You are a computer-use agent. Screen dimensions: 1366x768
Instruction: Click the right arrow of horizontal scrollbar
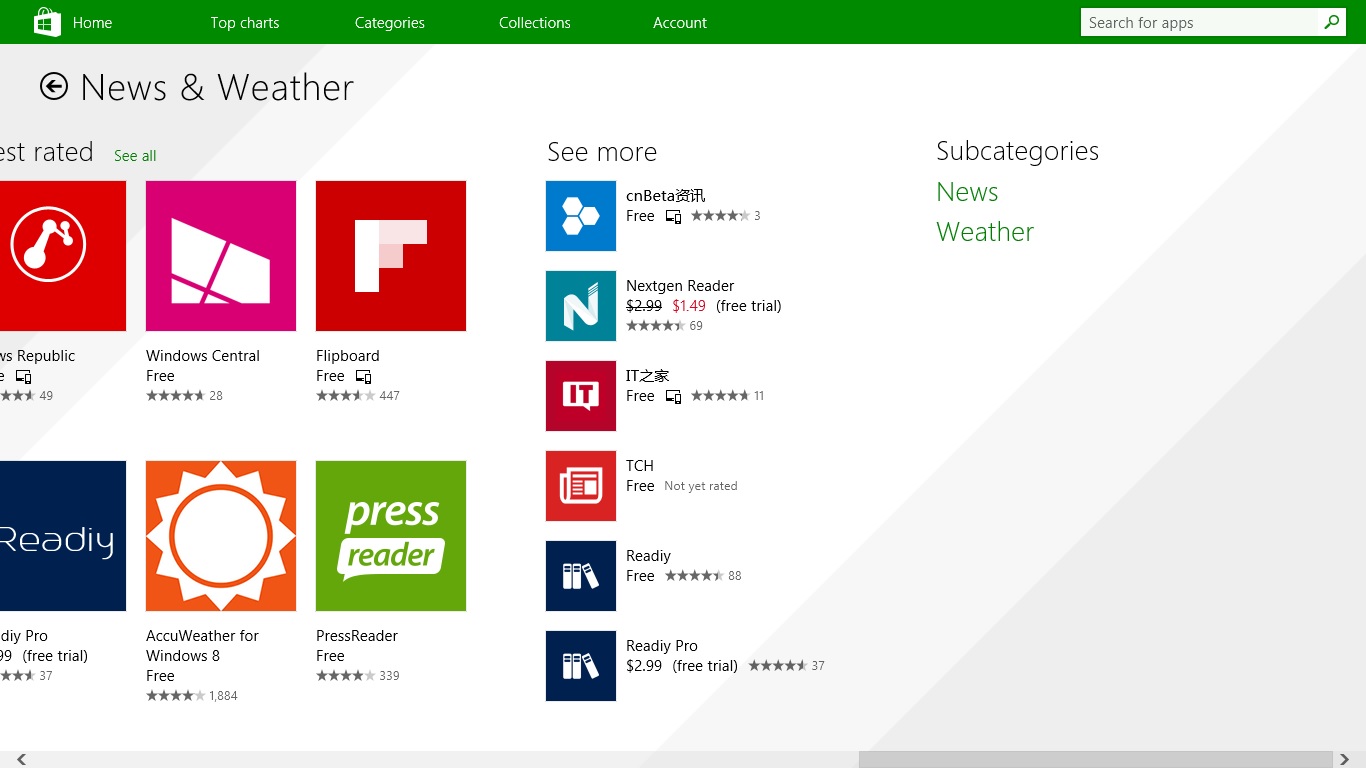click(x=1344, y=760)
